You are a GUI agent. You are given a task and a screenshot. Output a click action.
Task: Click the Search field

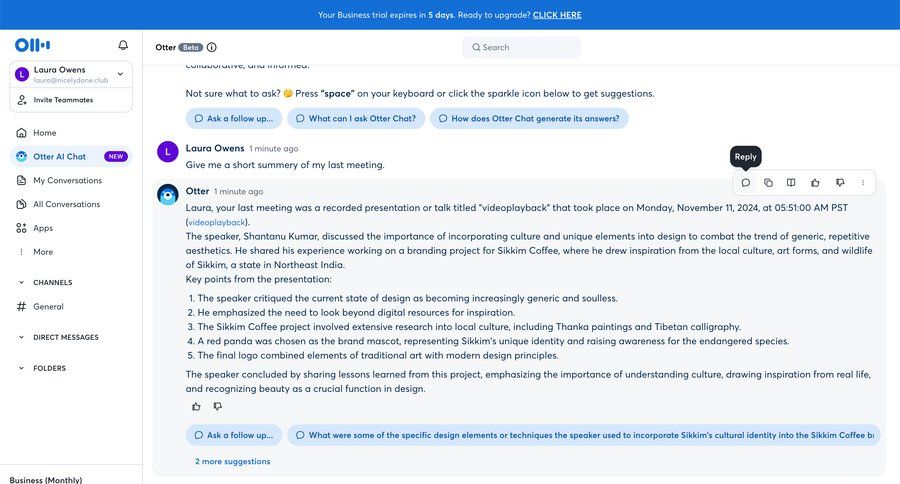521,47
